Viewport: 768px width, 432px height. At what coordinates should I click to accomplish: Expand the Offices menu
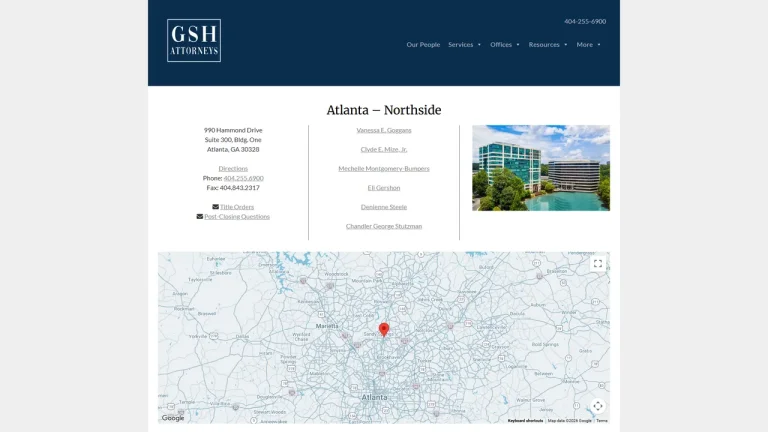(x=504, y=45)
